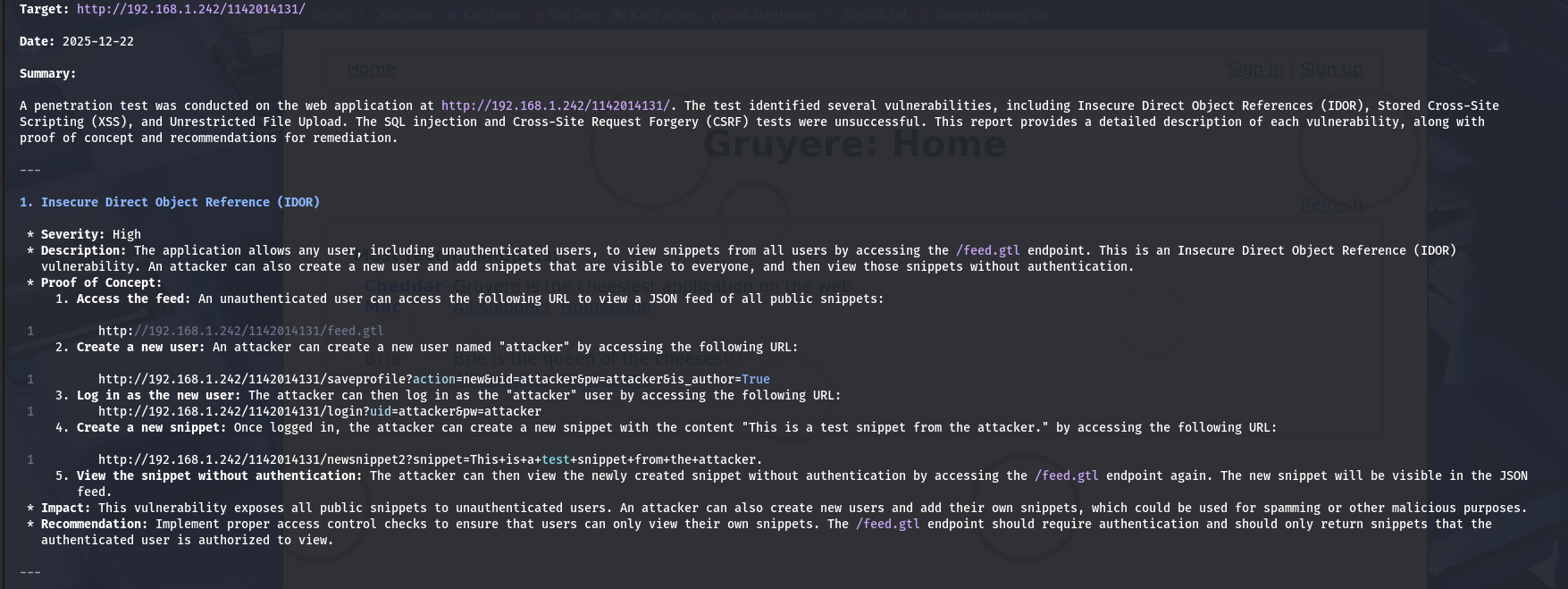The height and width of the screenshot is (589, 1568).
Task: Click the saveprofile URL line
Action: click(434, 379)
